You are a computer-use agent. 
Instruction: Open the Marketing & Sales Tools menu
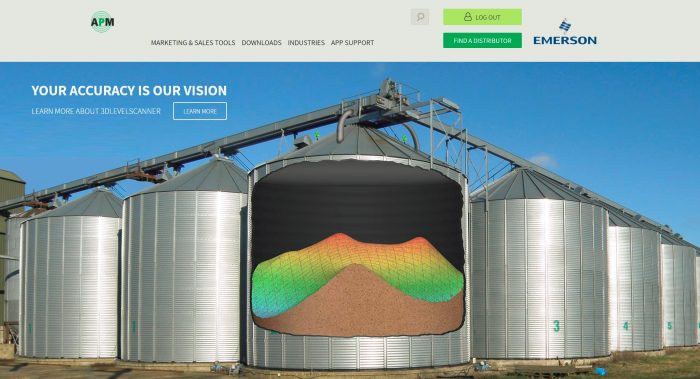click(193, 42)
